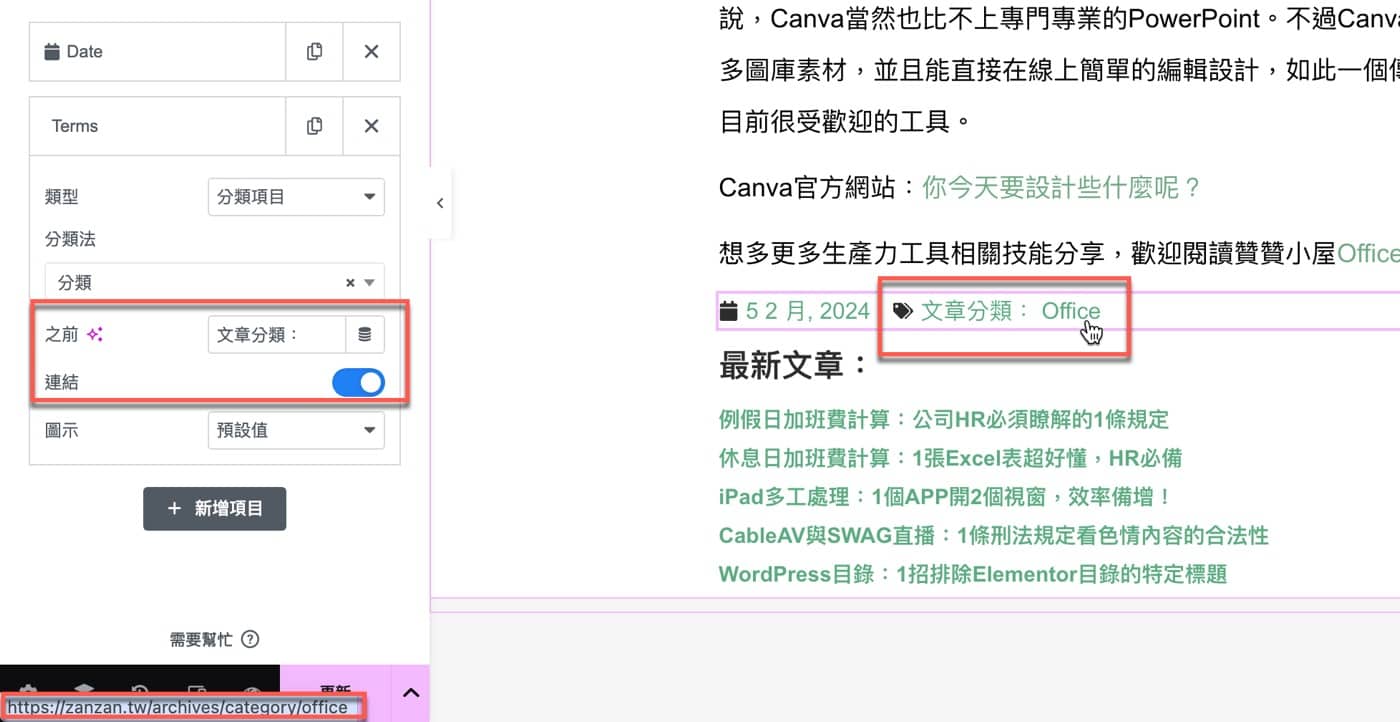The height and width of the screenshot is (722, 1400).
Task: Select the 最新文章 heading
Action: tap(795, 365)
